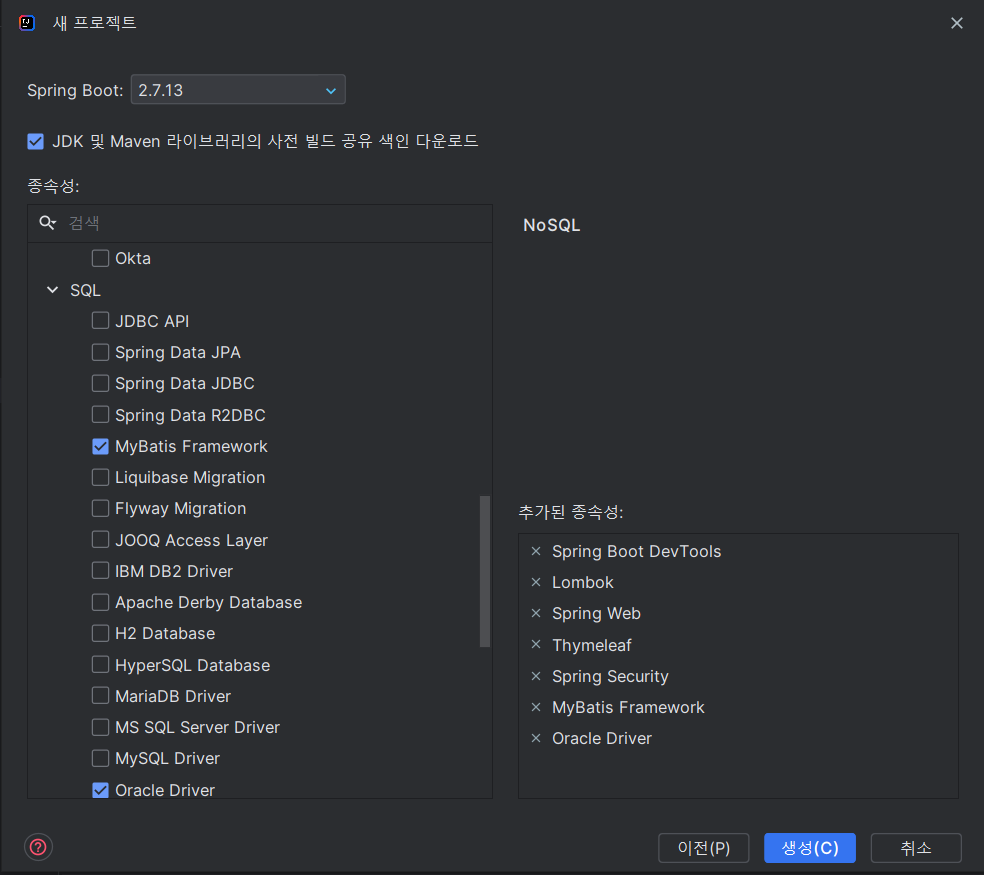Click the NoSQL description heading
Screen dimensions: 984x875
point(552,225)
